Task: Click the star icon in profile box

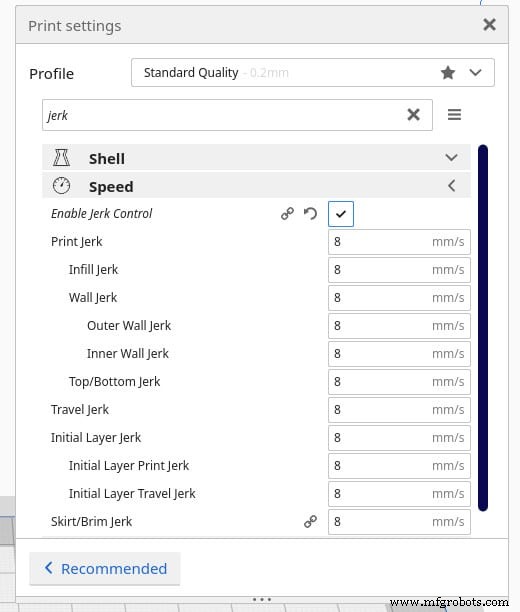Action: 448,73
